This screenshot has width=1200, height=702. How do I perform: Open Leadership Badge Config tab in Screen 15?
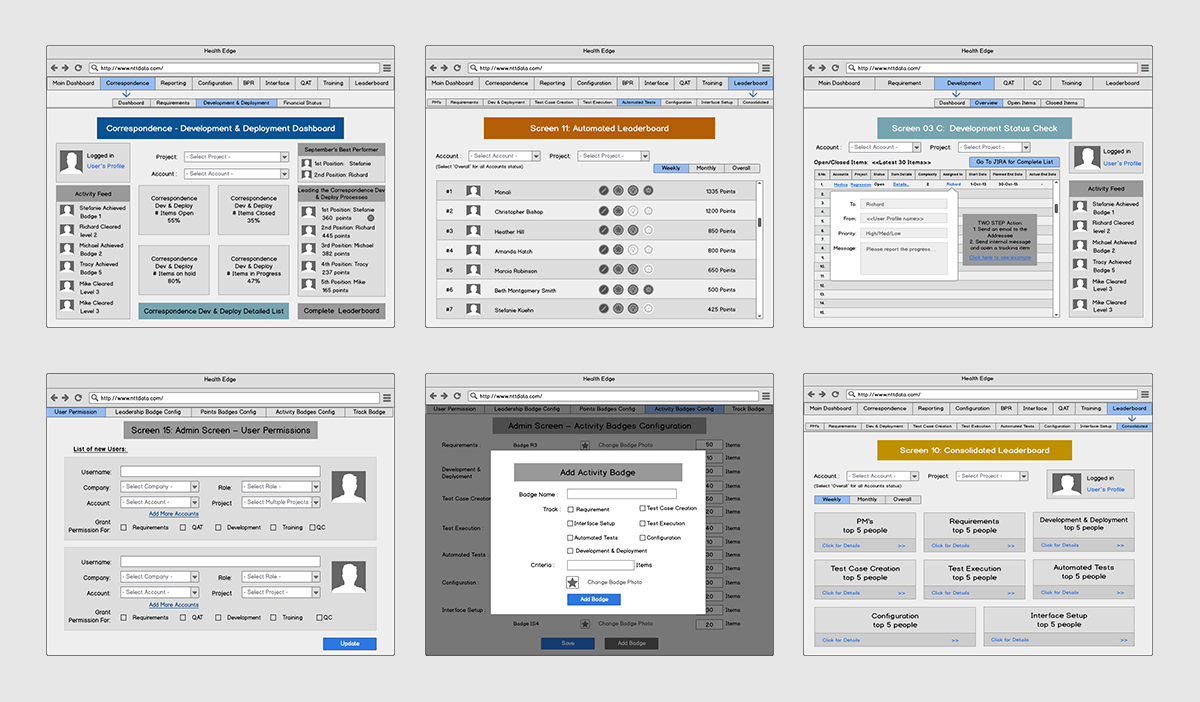148,412
